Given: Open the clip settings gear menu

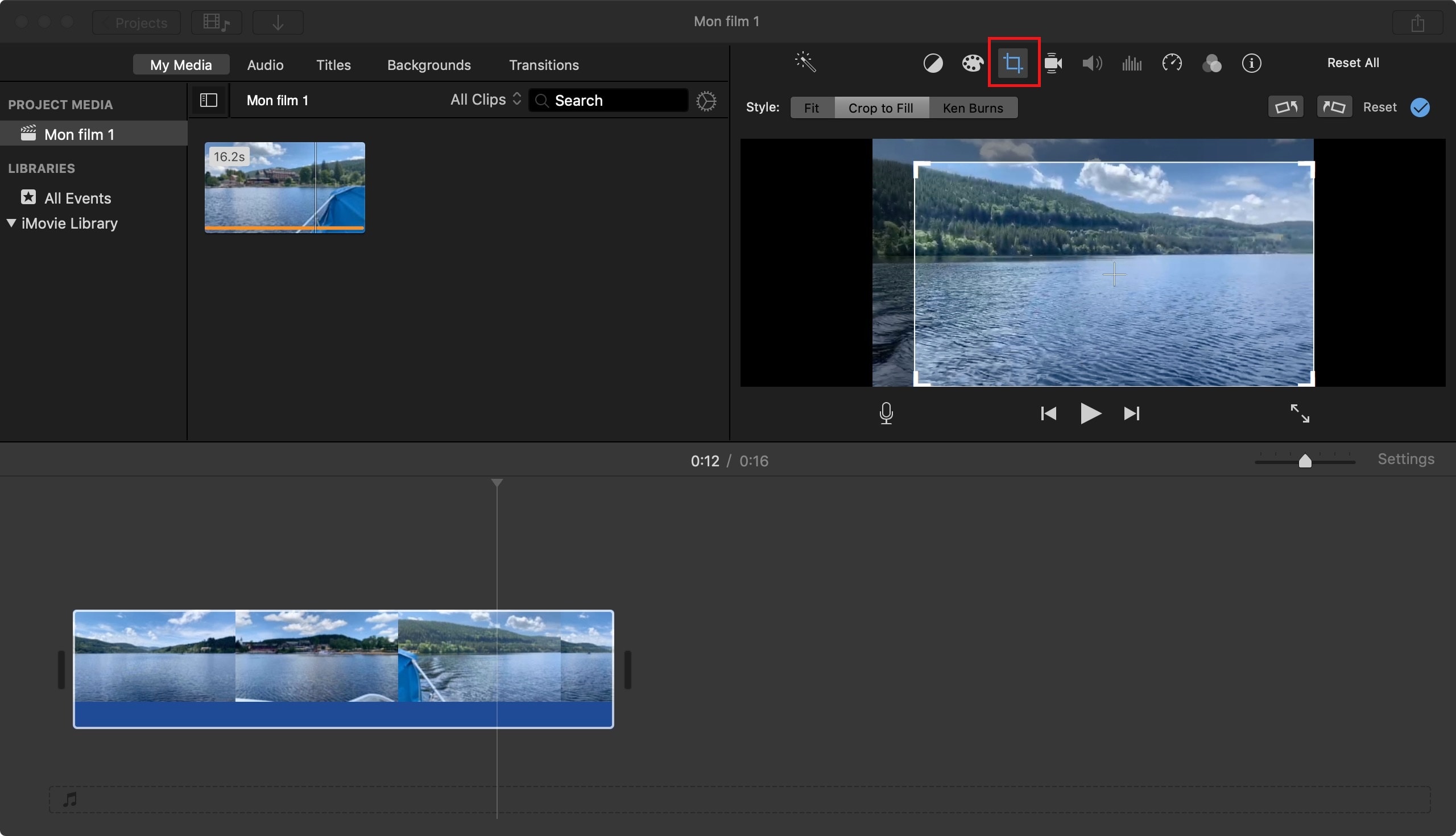Looking at the screenshot, I should pyautogui.click(x=707, y=101).
